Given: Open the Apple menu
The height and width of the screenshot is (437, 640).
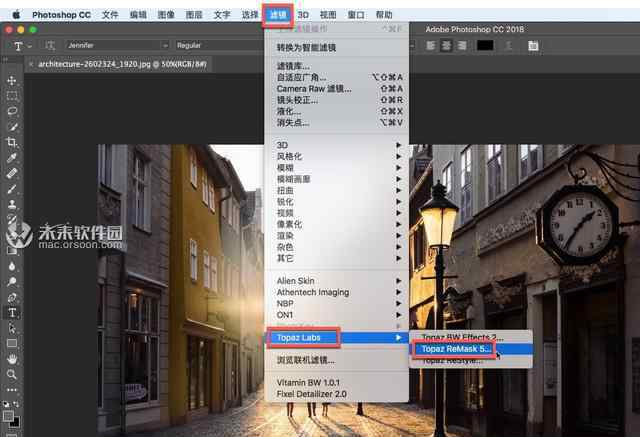Looking at the screenshot, I should pos(14,15).
